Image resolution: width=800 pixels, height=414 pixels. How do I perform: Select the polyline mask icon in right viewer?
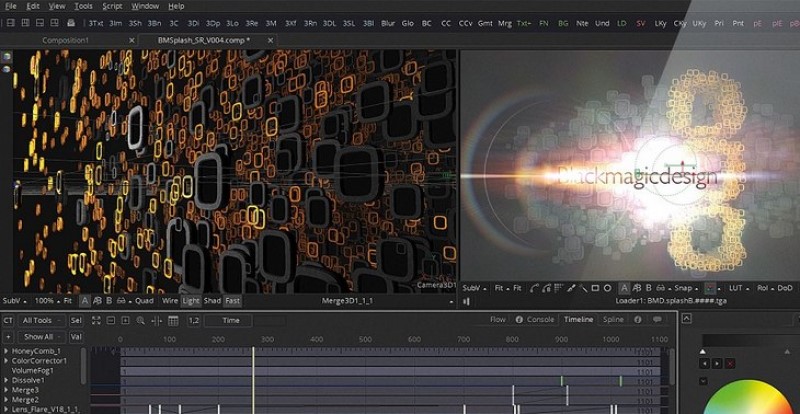(534, 288)
